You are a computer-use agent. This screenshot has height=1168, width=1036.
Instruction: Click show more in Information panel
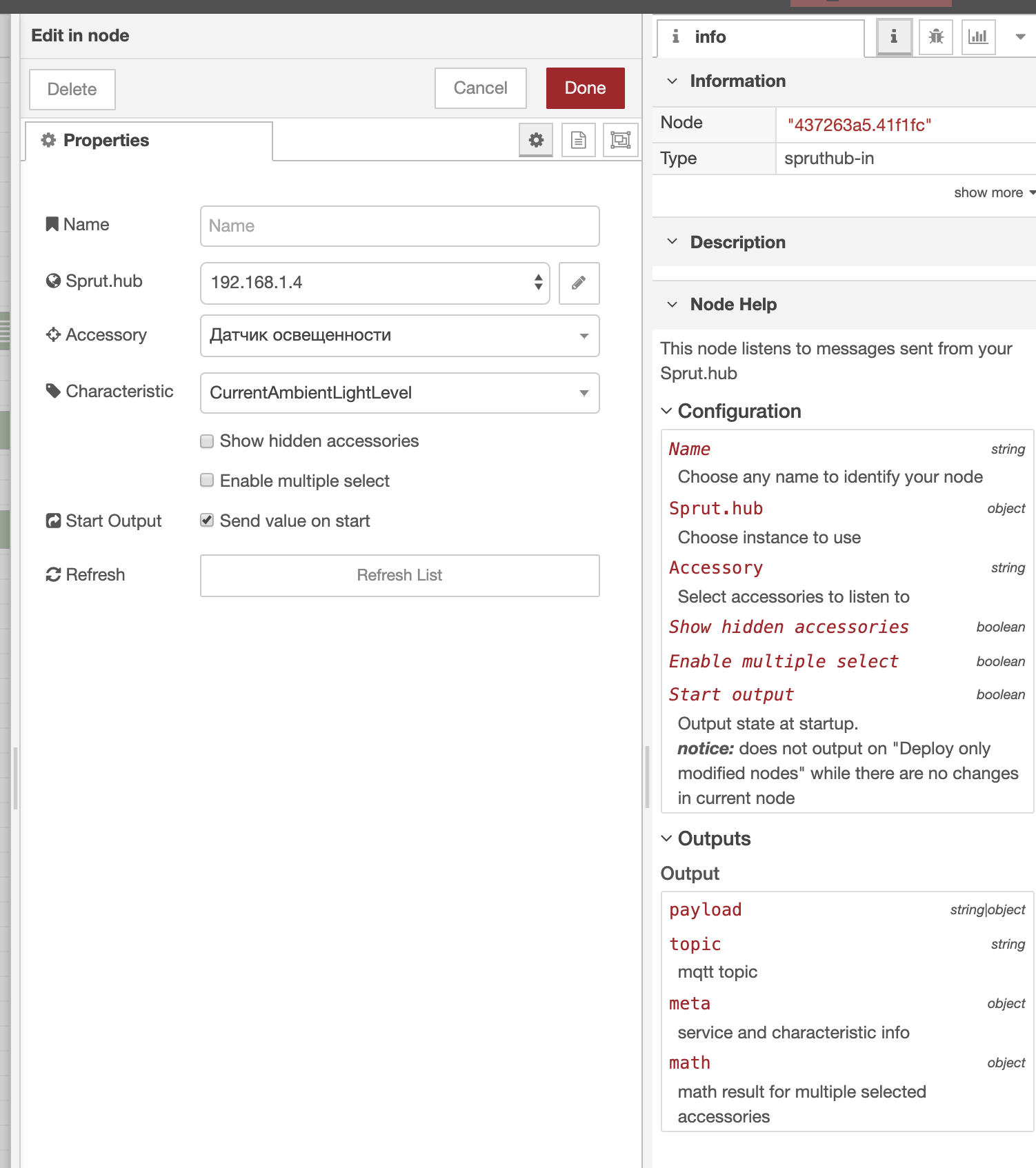pyautogui.click(x=994, y=193)
